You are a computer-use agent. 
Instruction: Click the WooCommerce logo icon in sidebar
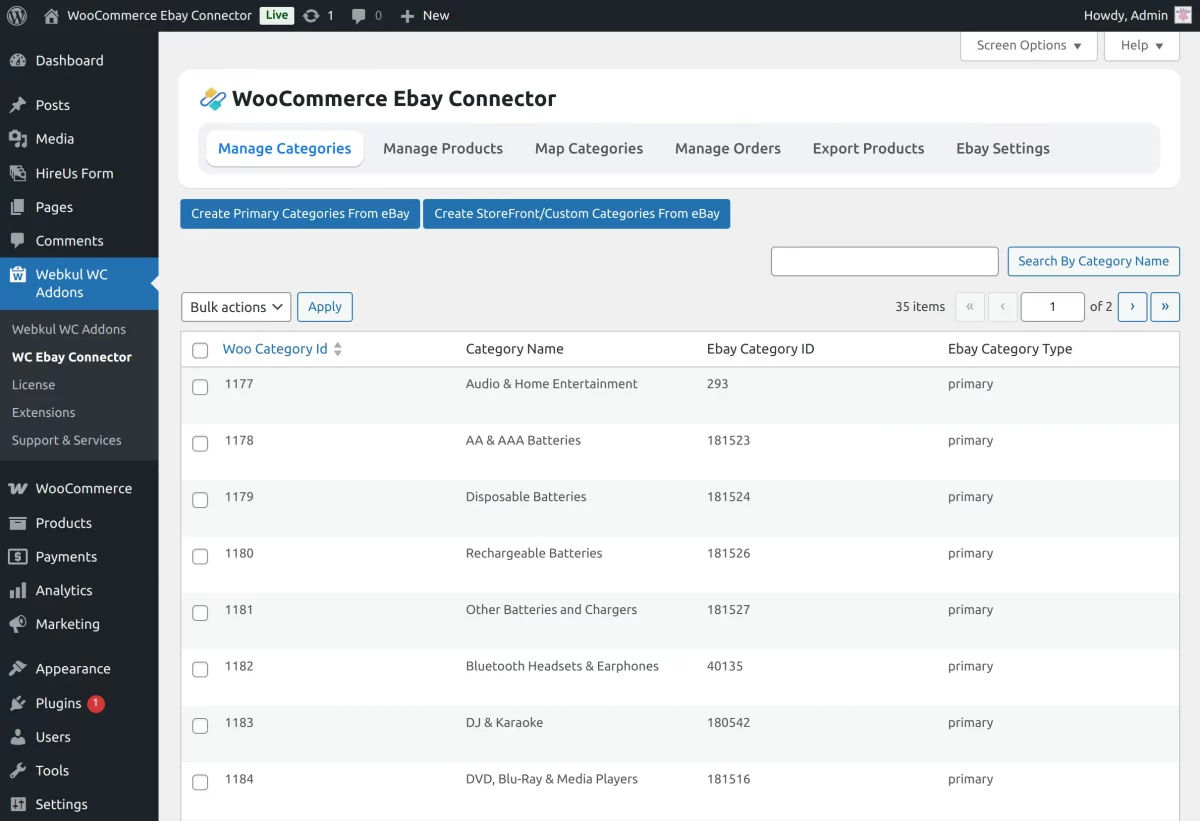tap(18, 489)
